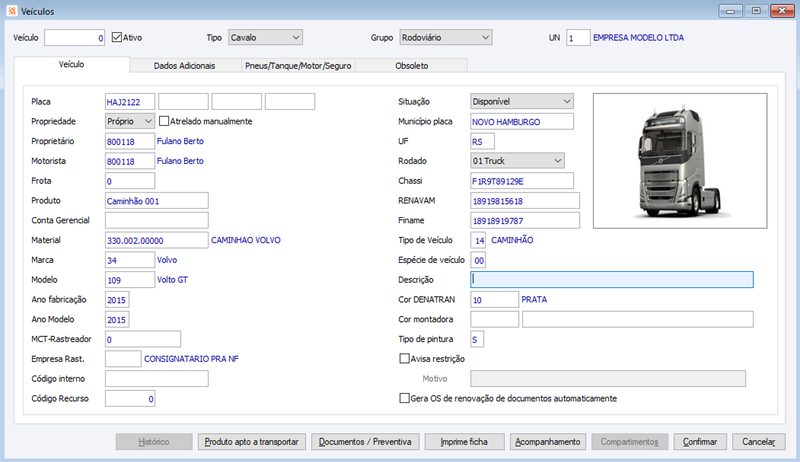Cancel editing with the Cancelar button

[759, 442]
